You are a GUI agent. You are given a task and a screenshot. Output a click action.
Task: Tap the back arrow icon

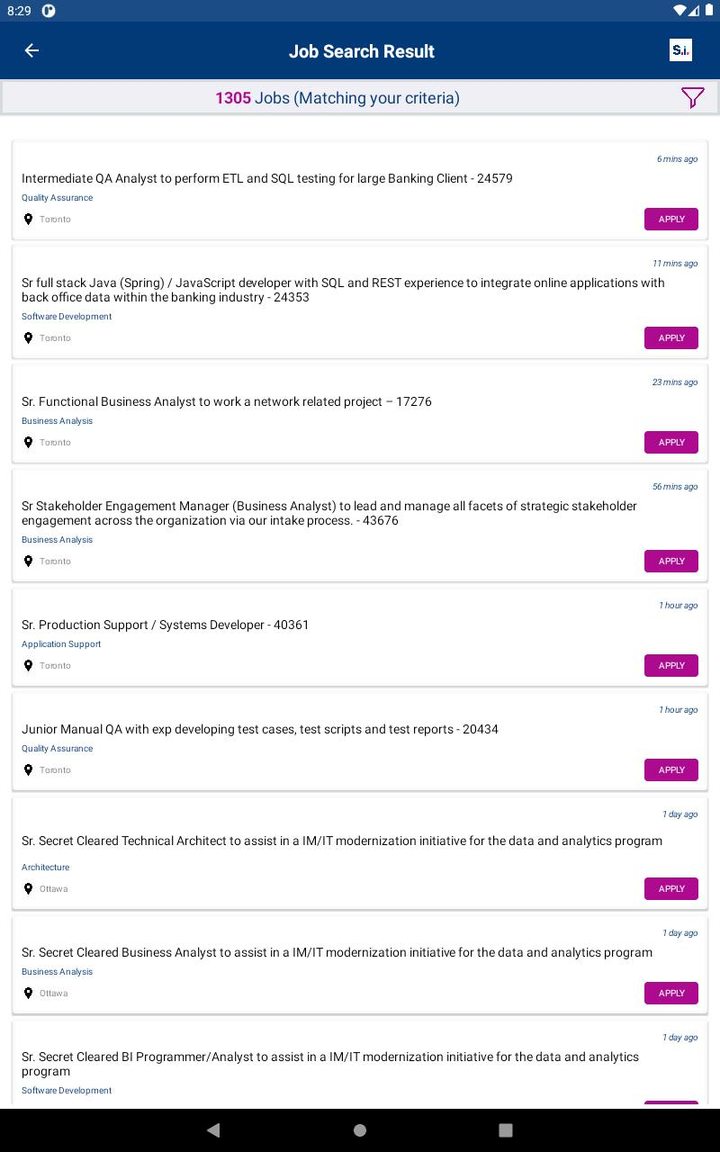(x=32, y=51)
